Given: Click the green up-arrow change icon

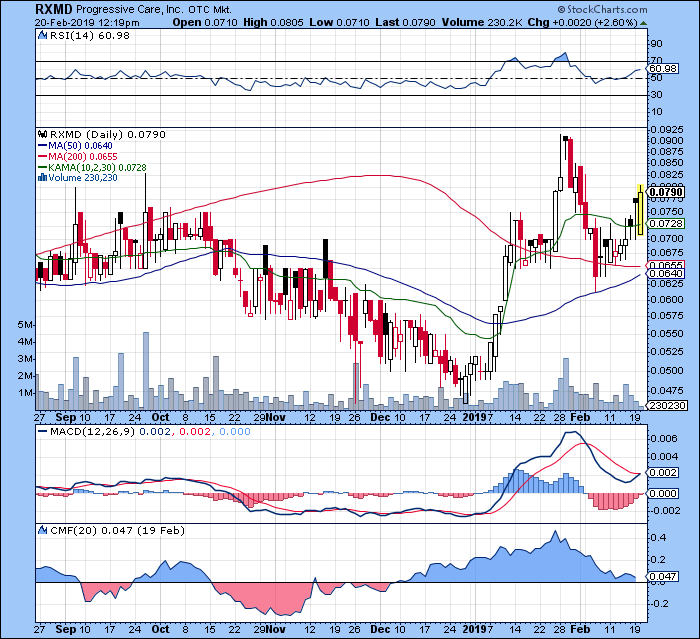Looking at the screenshot, I should click(x=643, y=23).
